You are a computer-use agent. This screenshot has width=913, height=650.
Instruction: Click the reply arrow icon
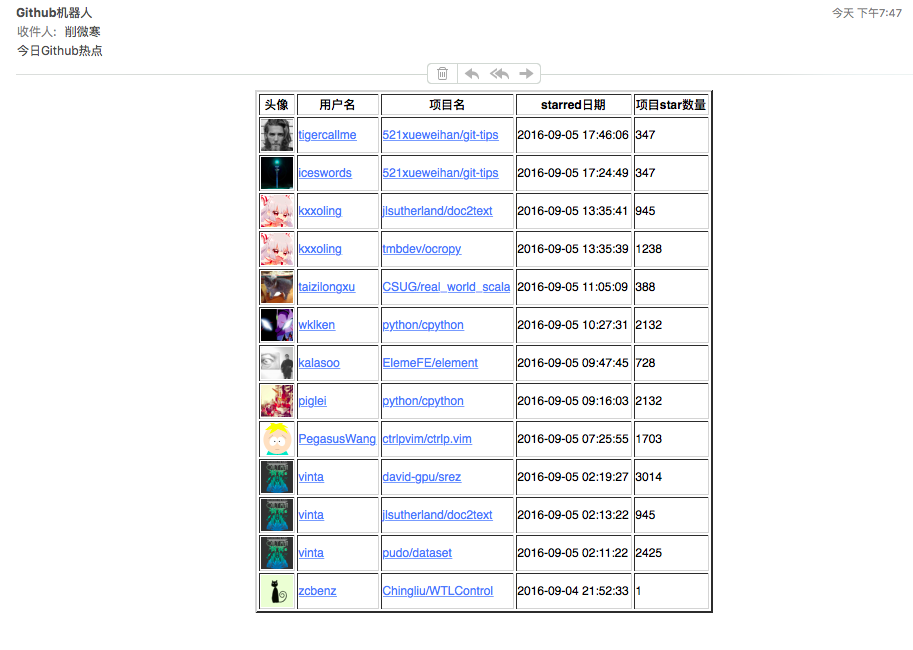pyautogui.click(x=472, y=73)
